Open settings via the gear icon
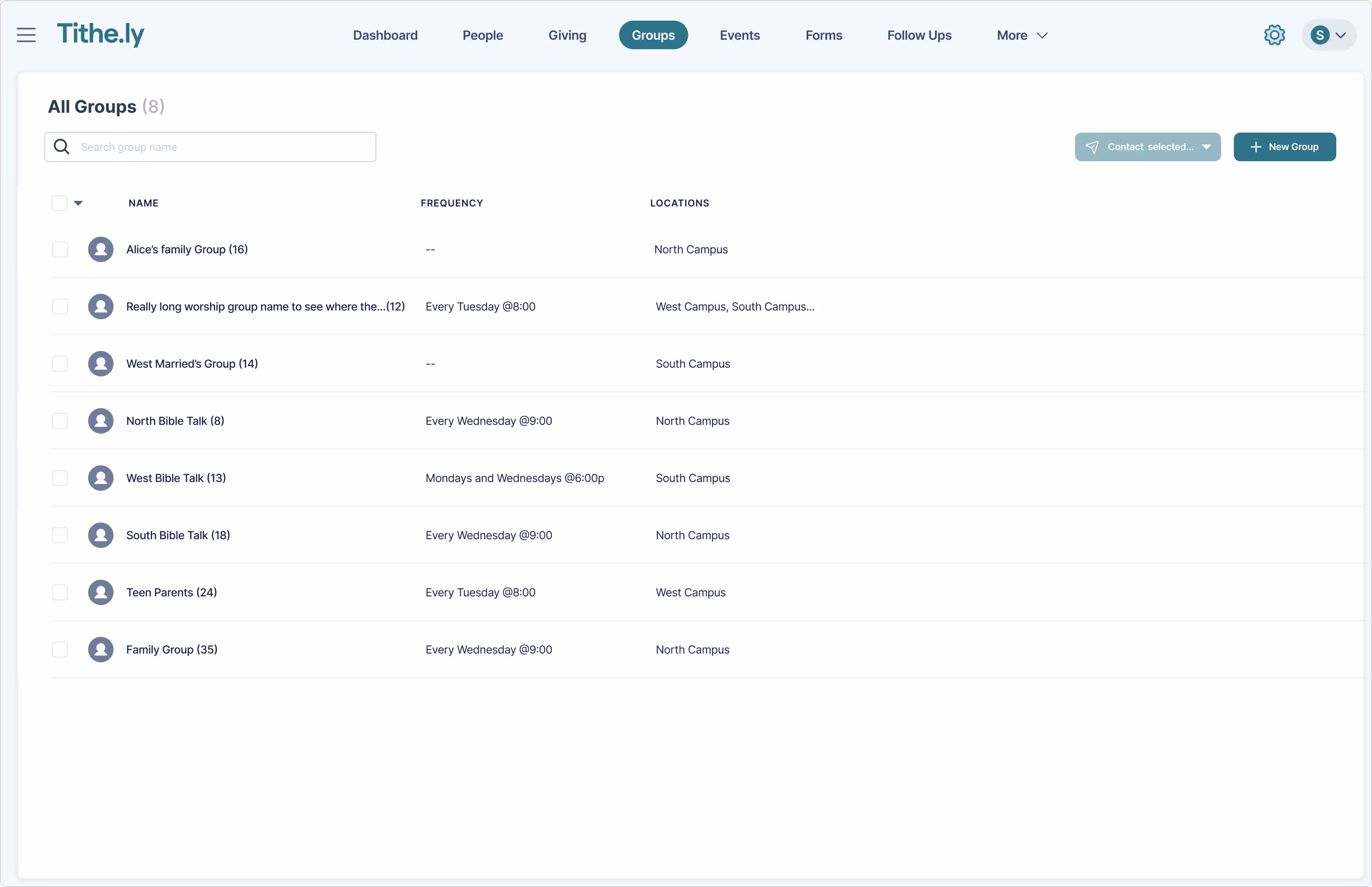Image resolution: width=1372 pixels, height=887 pixels. point(1274,35)
